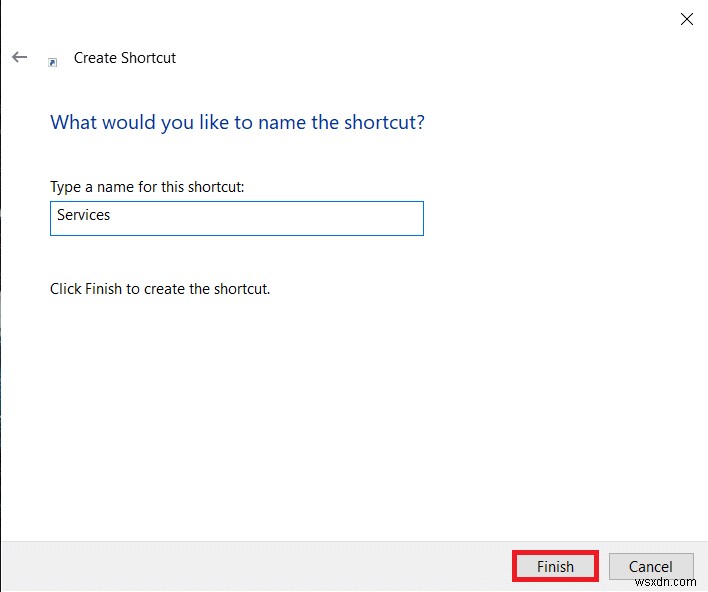Image resolution: width=708 pixels, height=592 pixels.
Task: Click the Click Finish instruction text
Action: tap(160, 289)
